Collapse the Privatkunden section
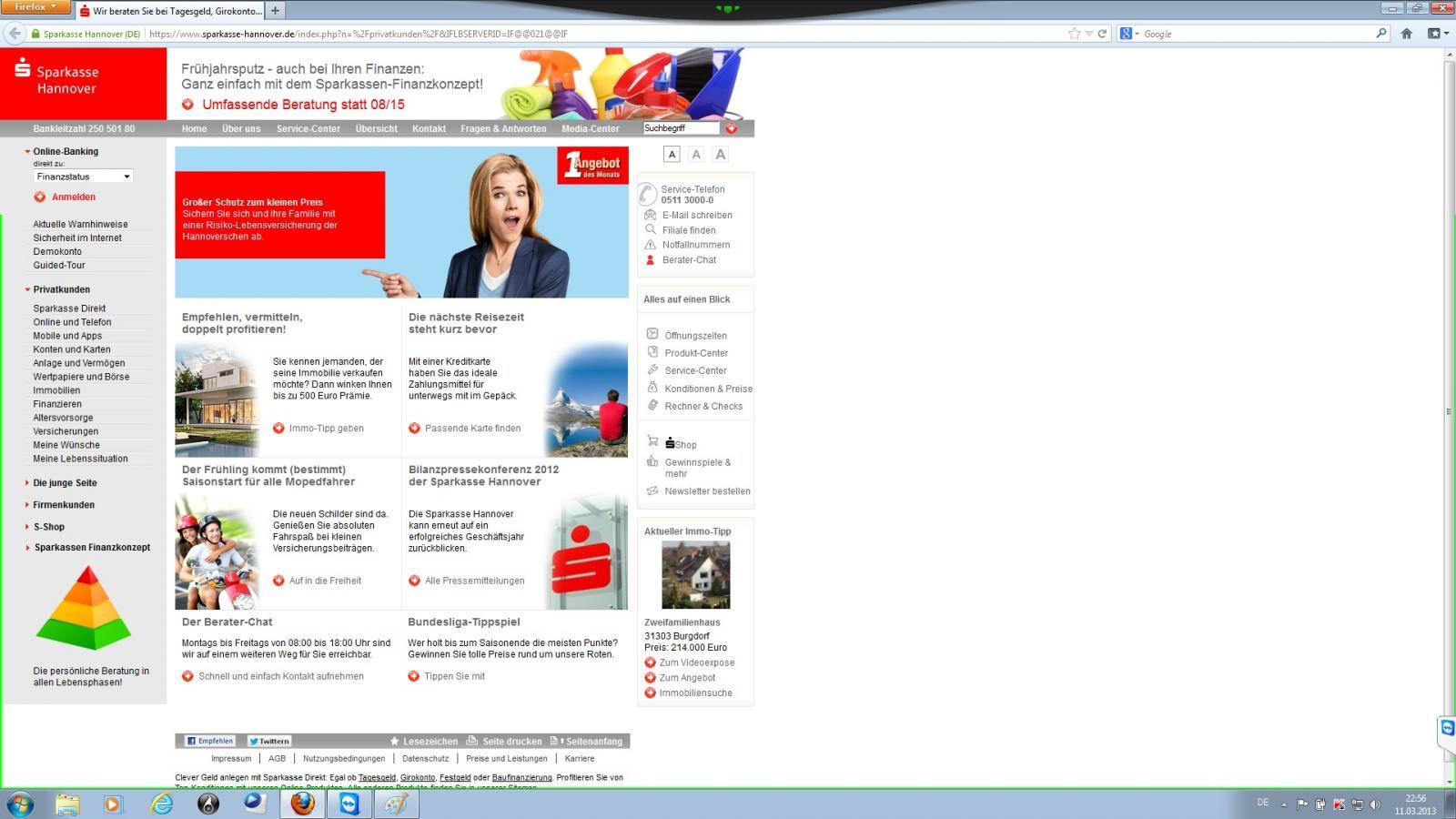Viewport: 1456px width, 819px height. point(27,289)
